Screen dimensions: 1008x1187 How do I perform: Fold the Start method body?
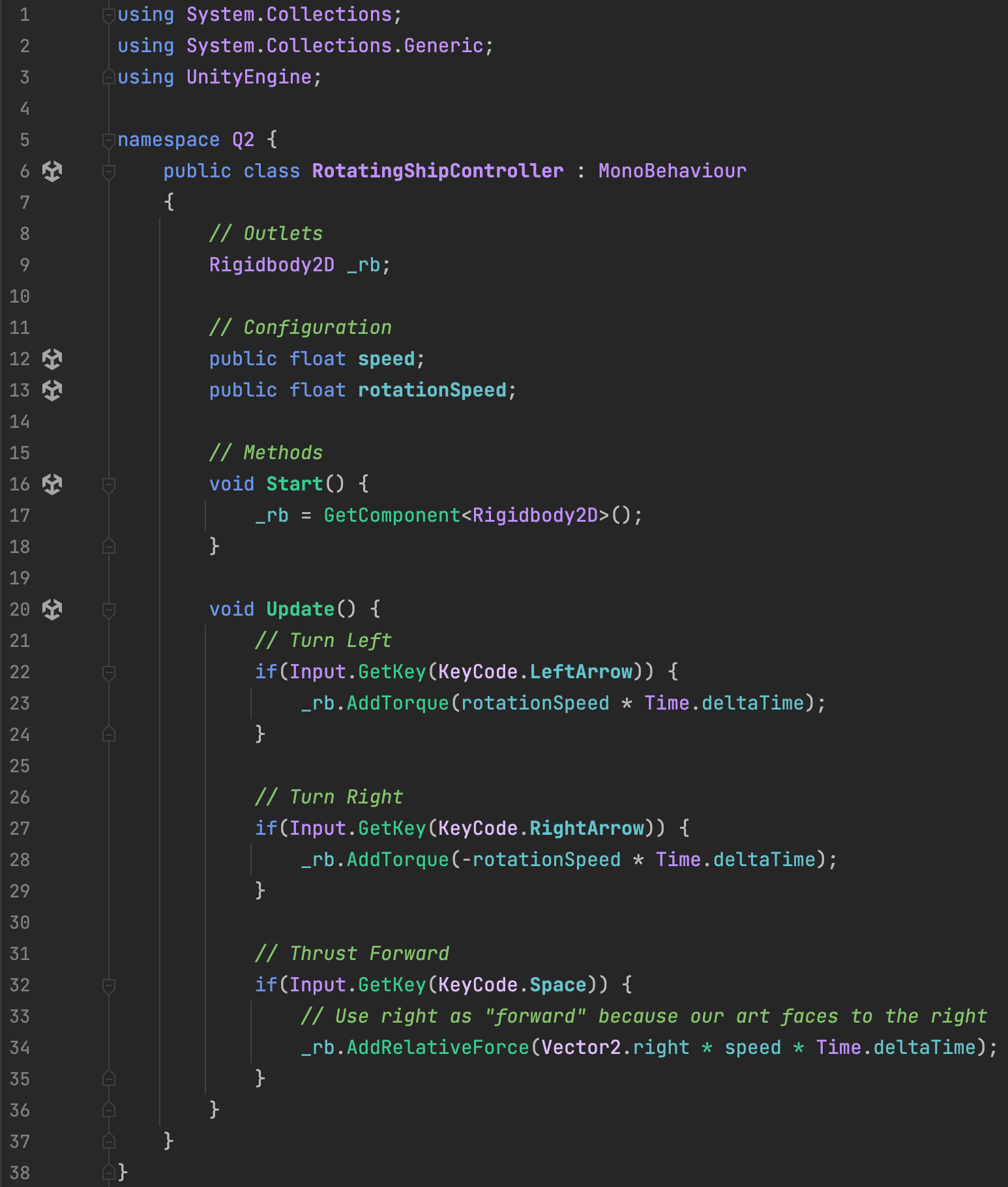(109, 485)
